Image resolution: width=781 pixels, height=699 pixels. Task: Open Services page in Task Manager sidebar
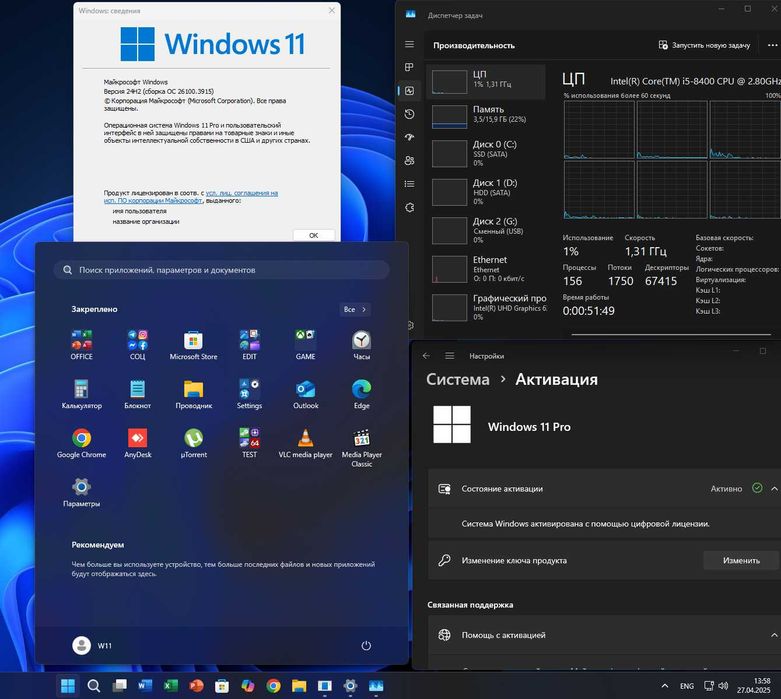[409, 207]
